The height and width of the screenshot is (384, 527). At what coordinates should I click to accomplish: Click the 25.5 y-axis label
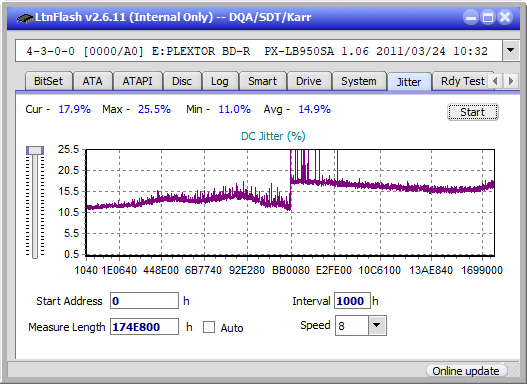pyautogui.click(x=68, y=149)
